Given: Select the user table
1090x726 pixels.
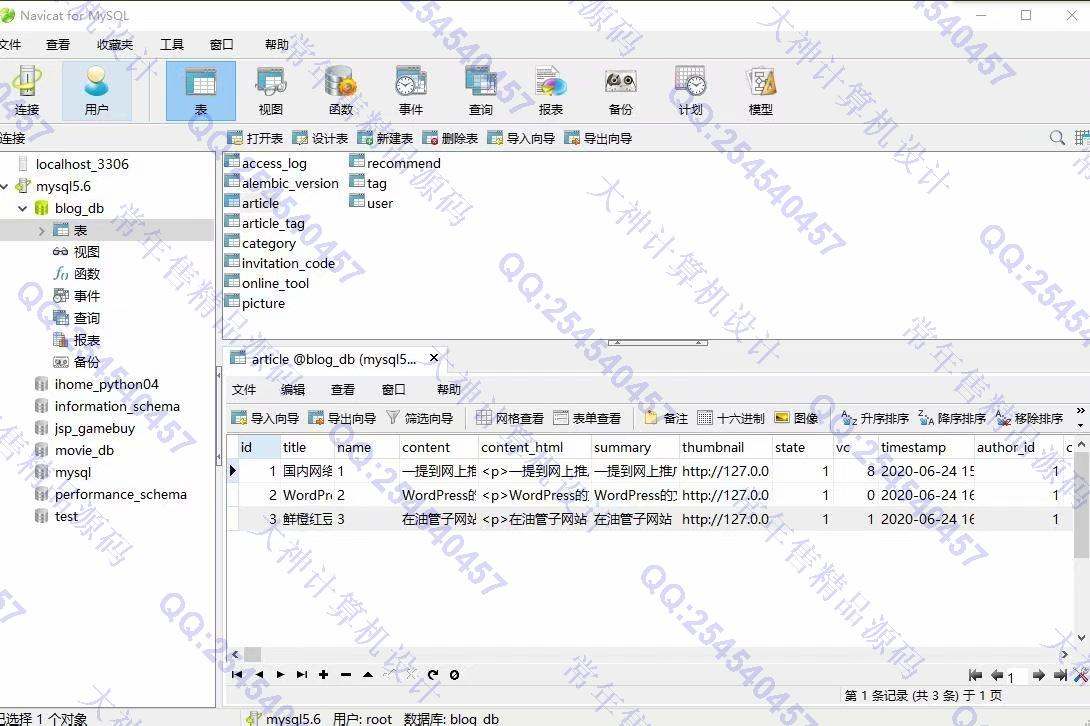Looking at the screenshot, I should (x=371, y=204).
